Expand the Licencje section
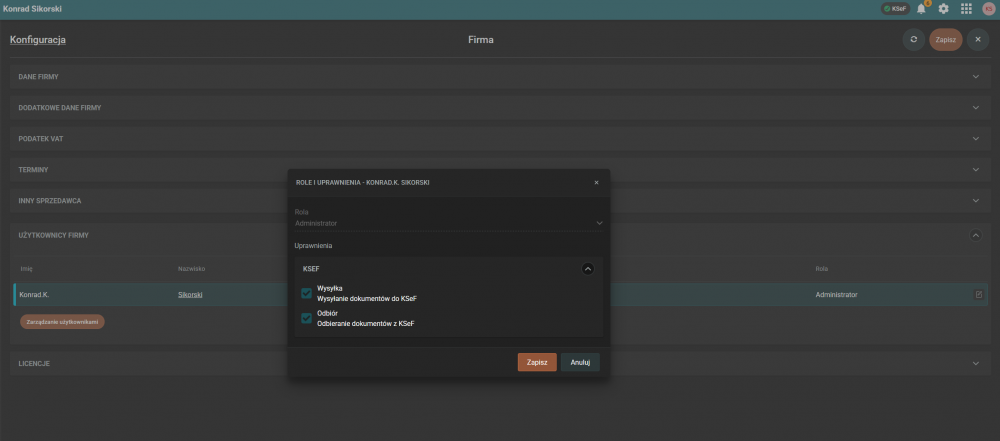This screenshot has width=1000, height=441. 499,363
